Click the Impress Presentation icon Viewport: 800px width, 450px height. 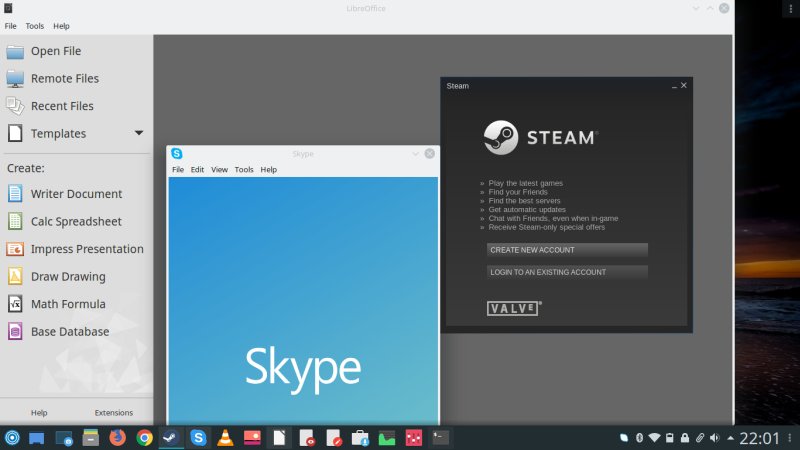coord(15,249)
